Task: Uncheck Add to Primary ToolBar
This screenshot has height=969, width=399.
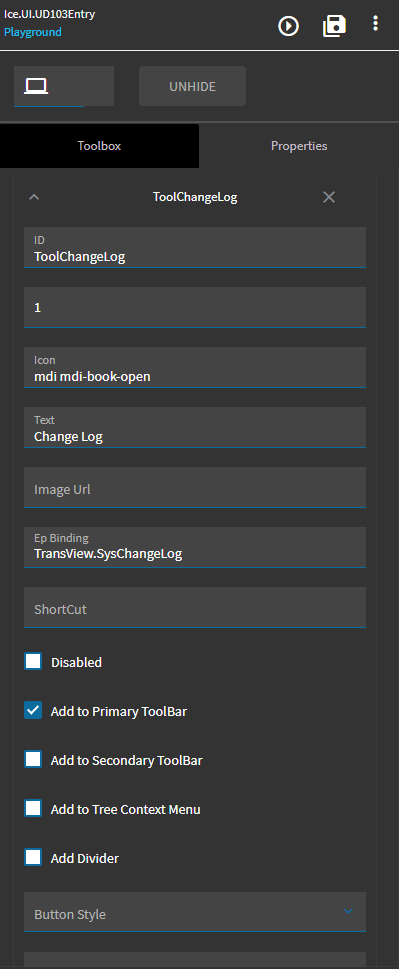Action: point(33,711)
